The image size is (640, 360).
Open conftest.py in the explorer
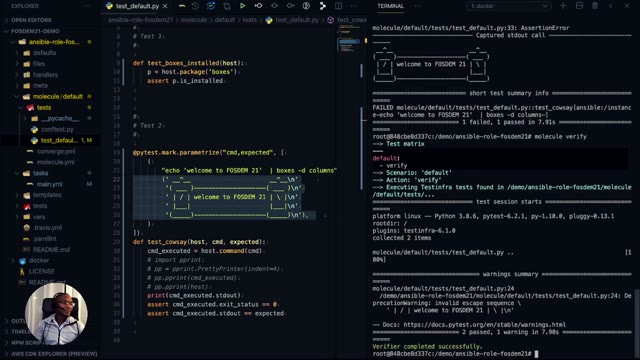57,129
